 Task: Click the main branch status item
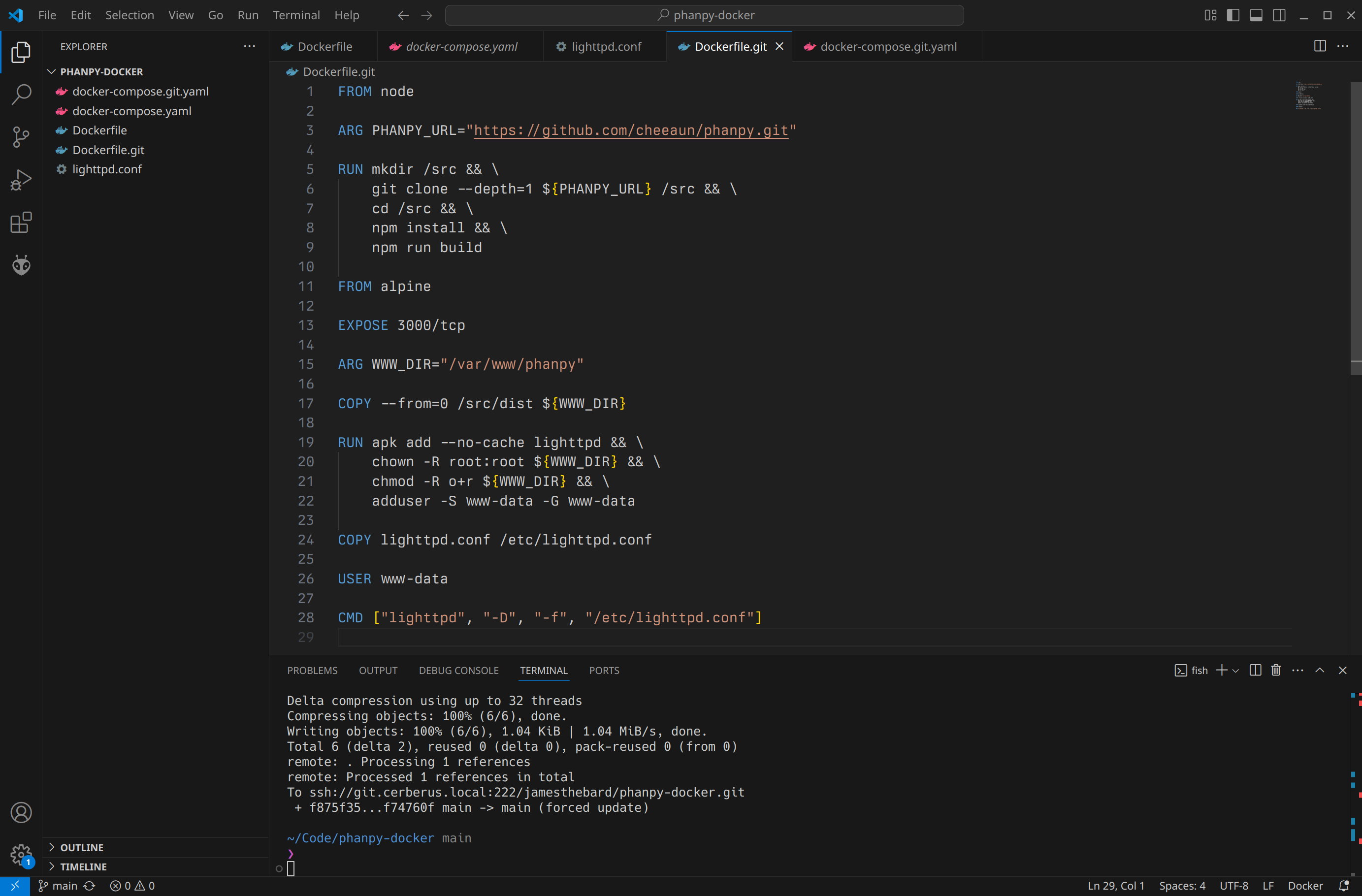pyautogui.click(x=57, y=886)
